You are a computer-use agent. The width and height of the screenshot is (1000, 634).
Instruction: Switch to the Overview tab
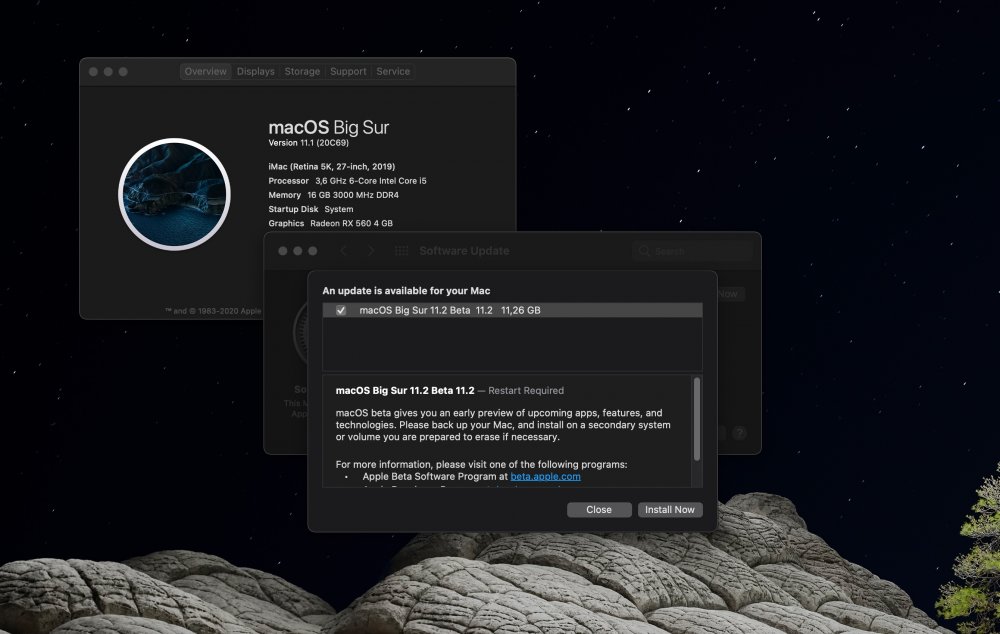[205, 71]
